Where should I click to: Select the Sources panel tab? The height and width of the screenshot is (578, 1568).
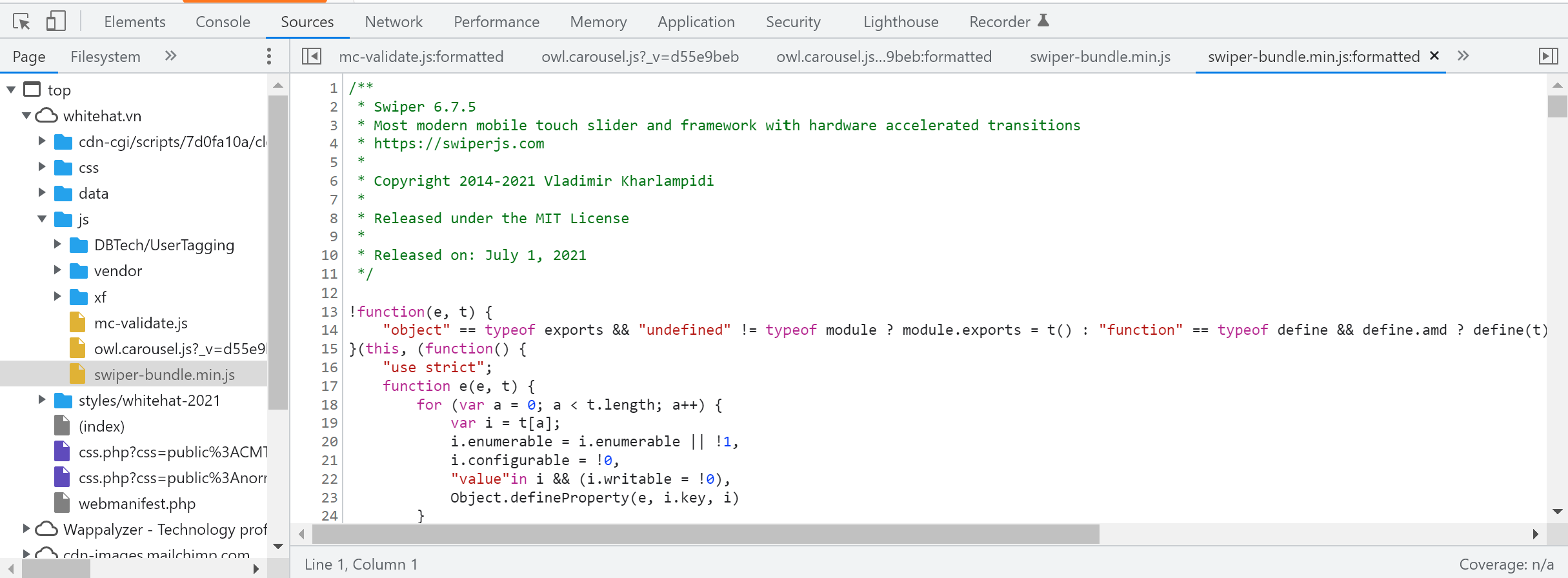click(307, 22)
